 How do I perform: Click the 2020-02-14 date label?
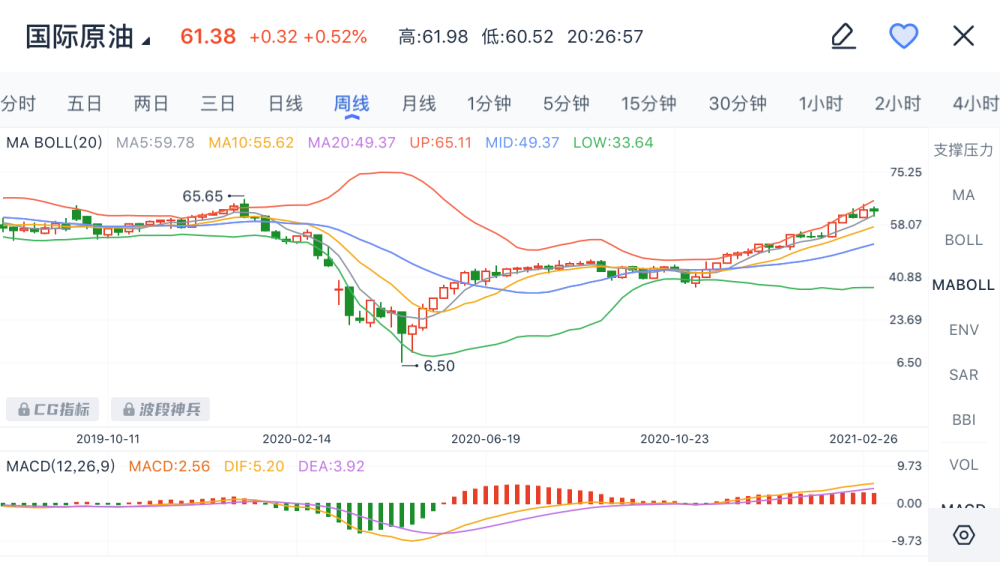[297, 439]
